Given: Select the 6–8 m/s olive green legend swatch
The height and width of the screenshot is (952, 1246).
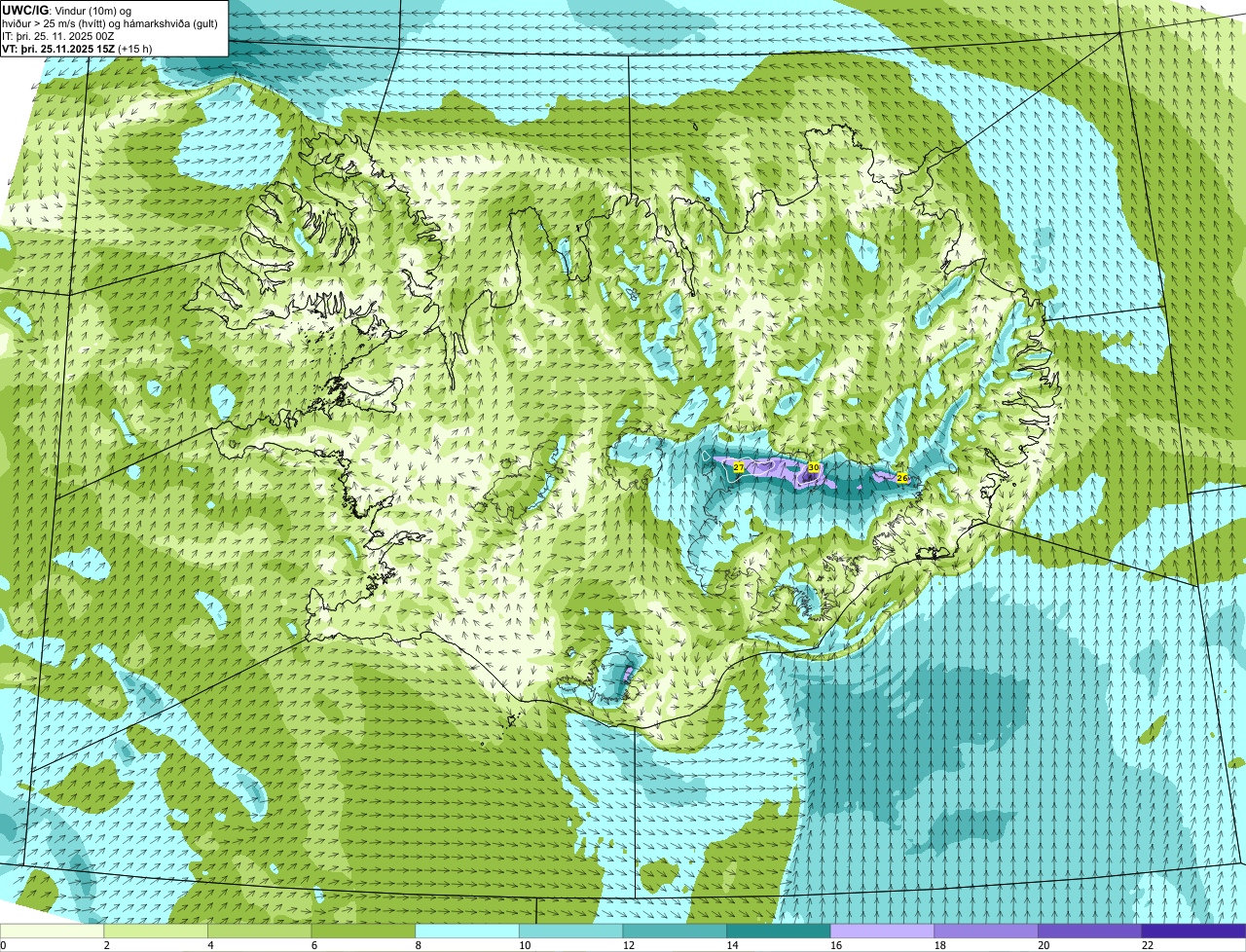Looking at the screenshot, I should coord(363,931).
